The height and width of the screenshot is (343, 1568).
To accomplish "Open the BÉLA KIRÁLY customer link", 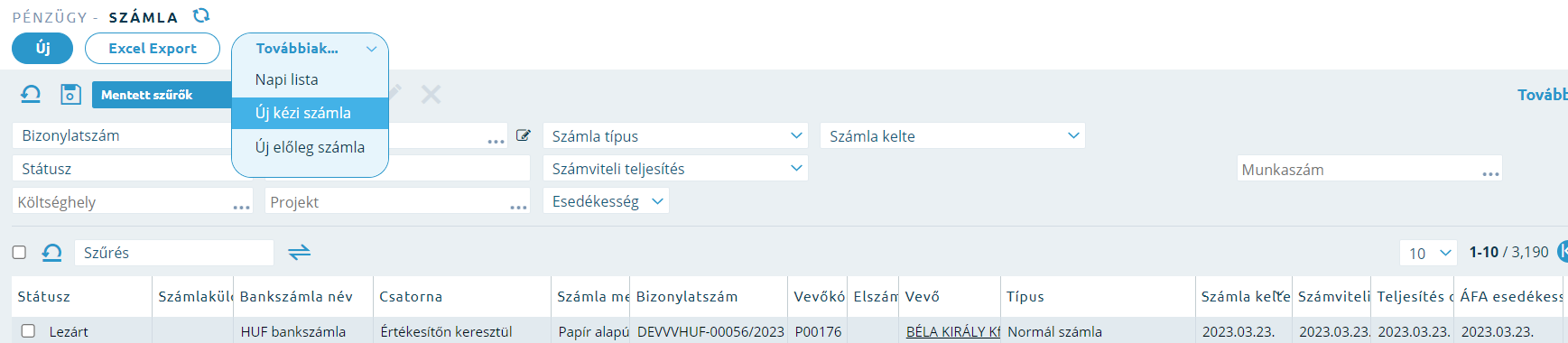I will pos(952,331).
